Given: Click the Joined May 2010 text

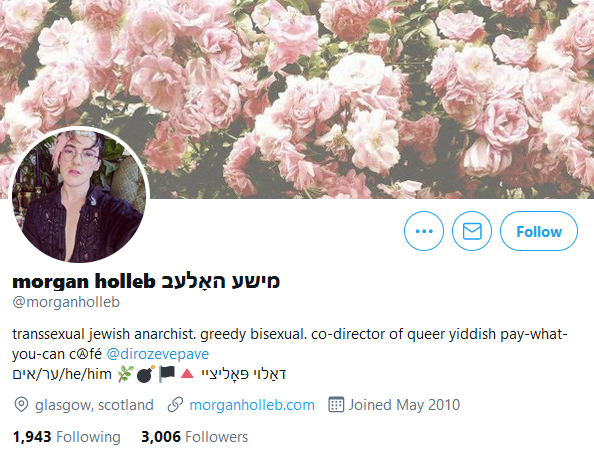Looking at the screenshot, I should [404, 405].
